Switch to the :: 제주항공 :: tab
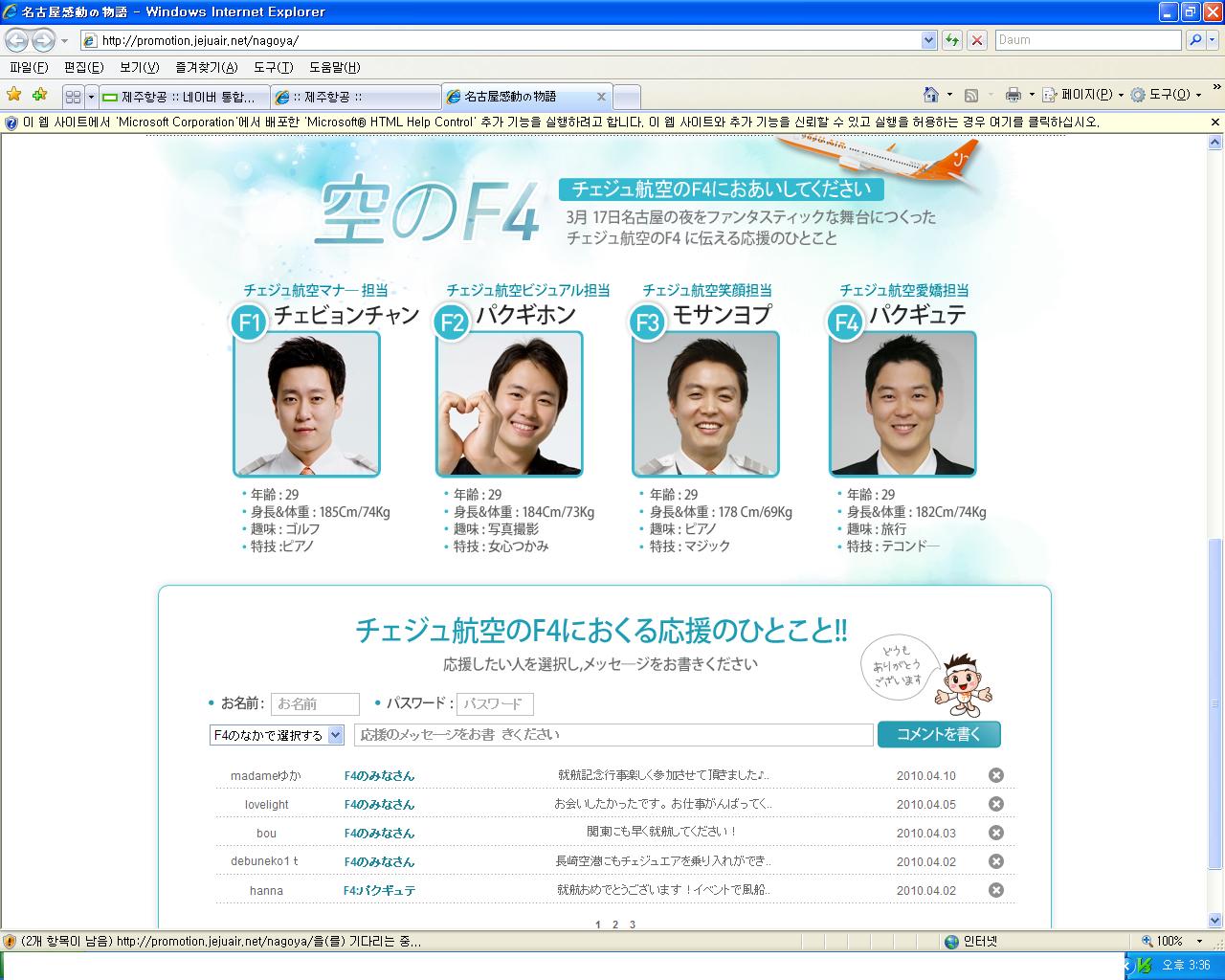Screen dimensions: 1225x980 [355, 97]
